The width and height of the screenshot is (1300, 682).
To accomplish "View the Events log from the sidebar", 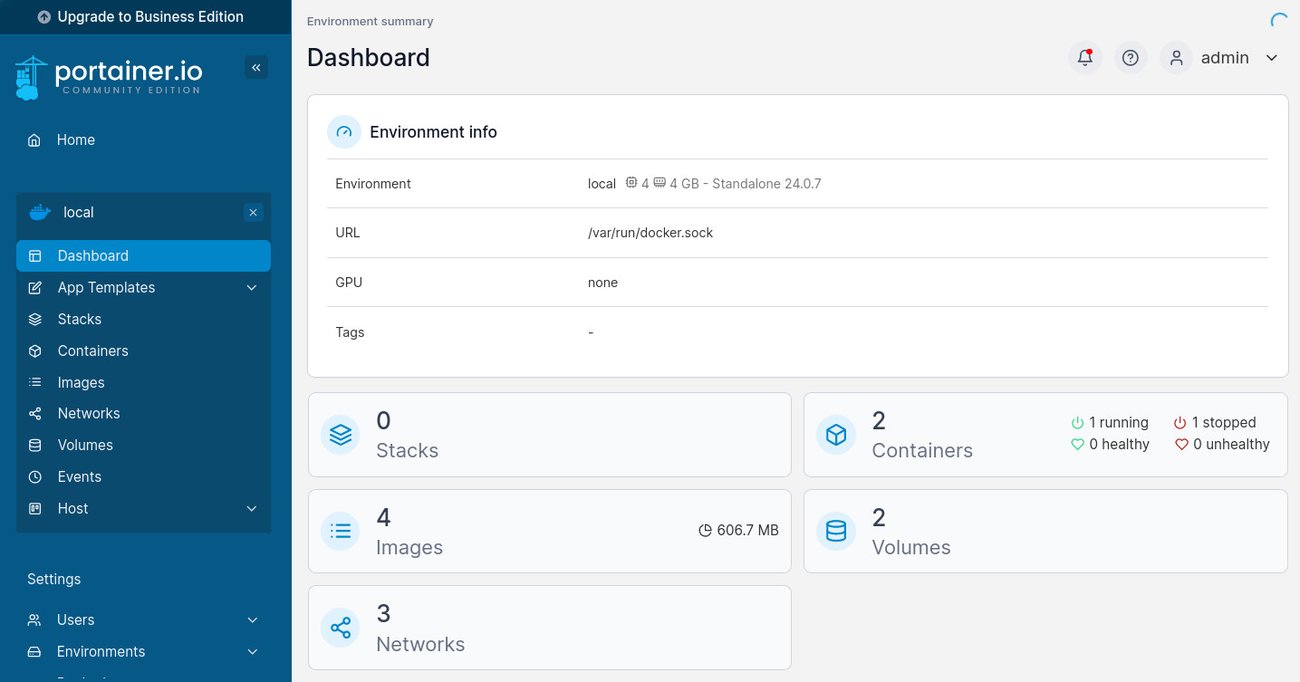I will click(x=80, y=476).
